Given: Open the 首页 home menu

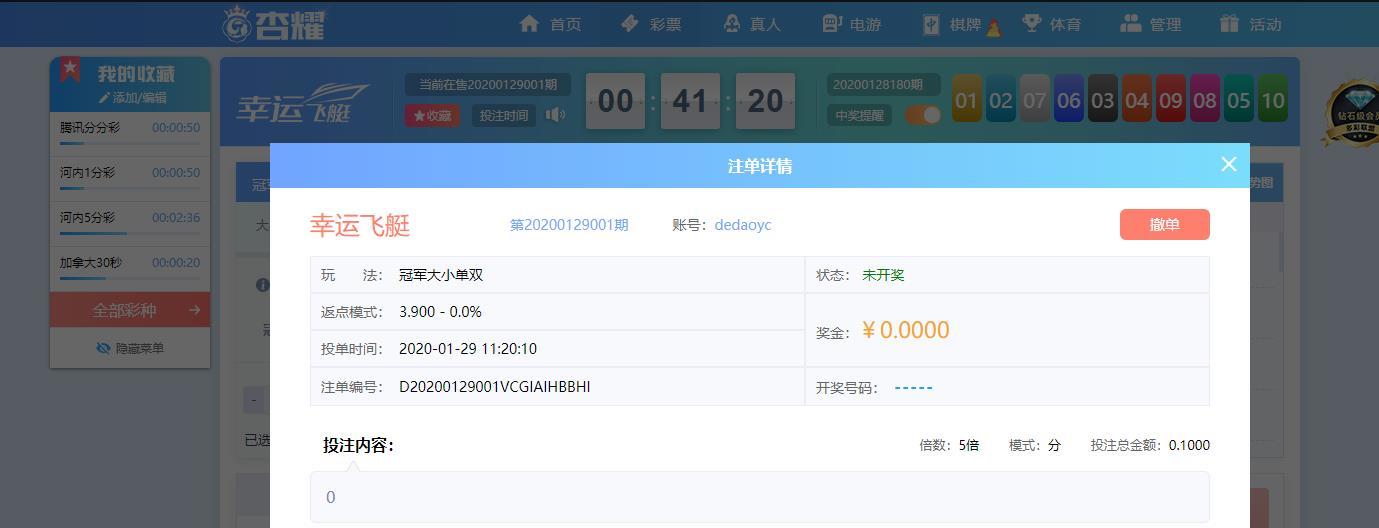Looking at the screenshot, I should 550,24.
